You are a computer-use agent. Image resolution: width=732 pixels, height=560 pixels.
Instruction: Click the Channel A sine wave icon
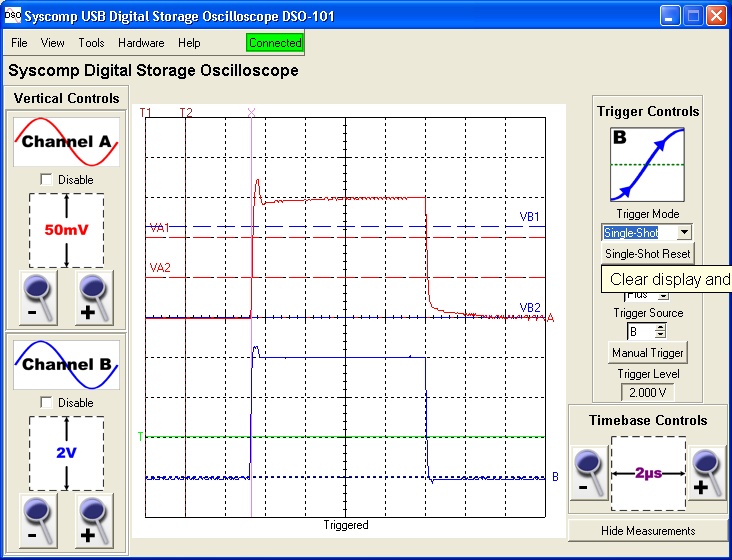coord(66,142)
